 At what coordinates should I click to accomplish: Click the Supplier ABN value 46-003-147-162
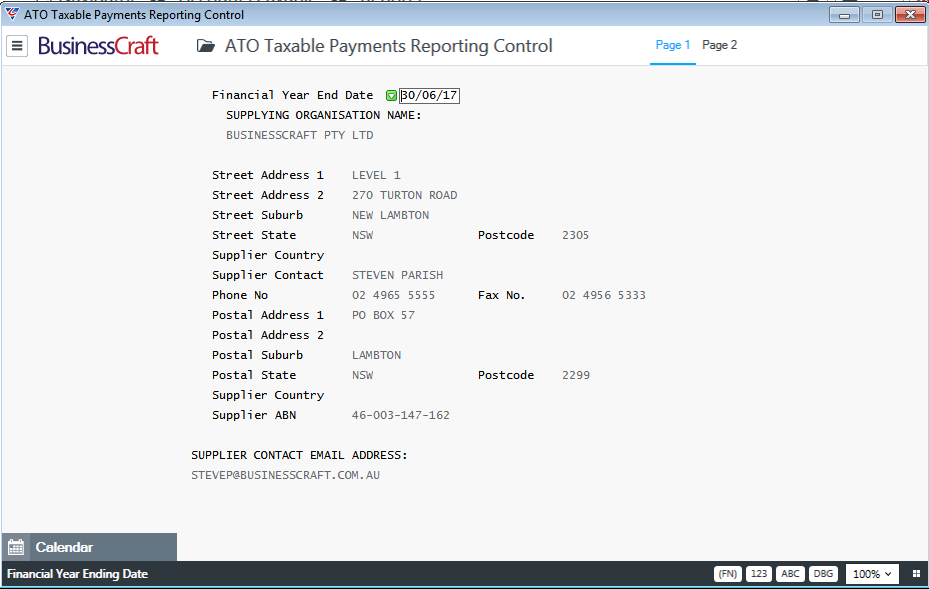tap(401, 415)
